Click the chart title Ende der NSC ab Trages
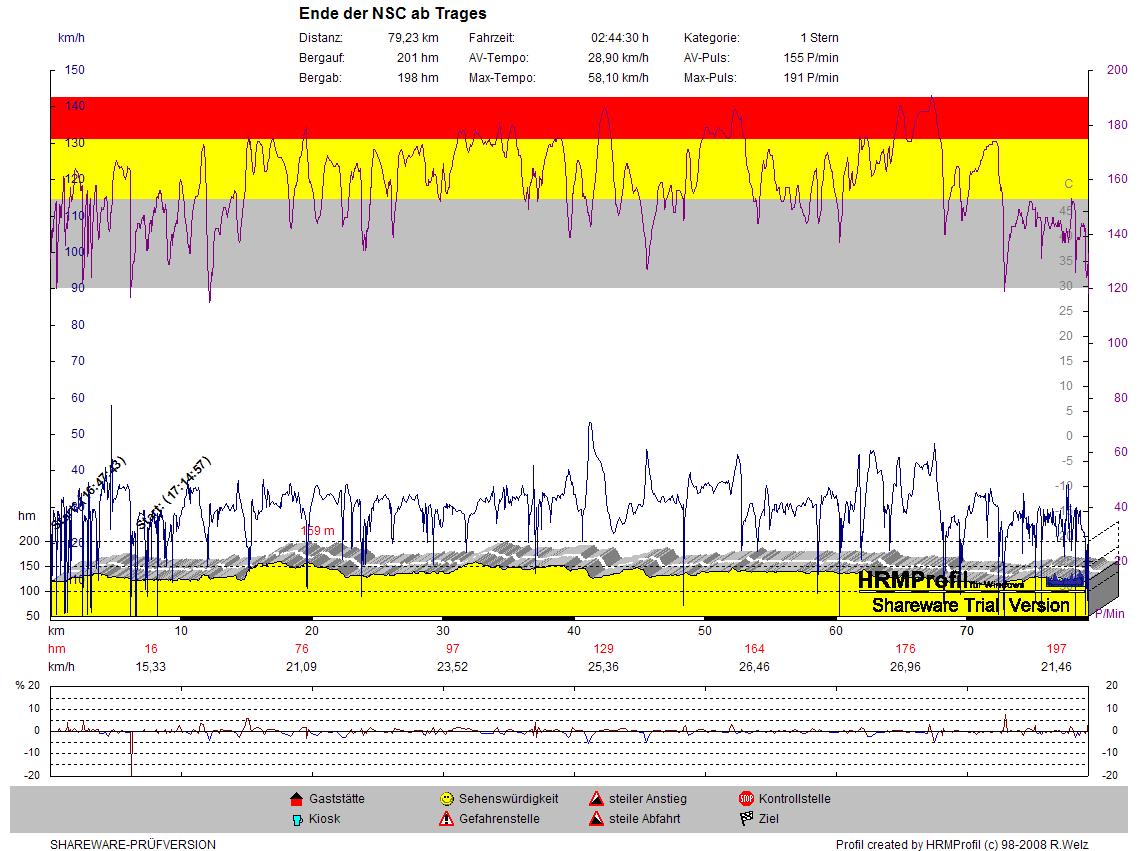Image resolution: width=1138 pixels, height=851 pixels. (393, 14)
